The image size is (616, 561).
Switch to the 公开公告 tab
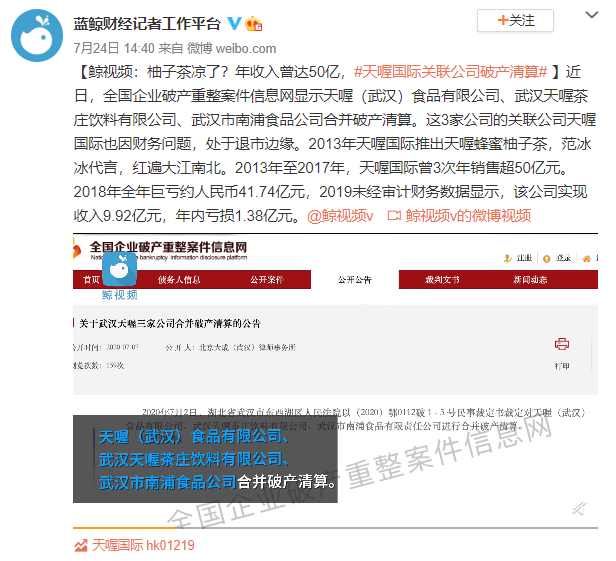pyautogui.click(x=355, y=280)
